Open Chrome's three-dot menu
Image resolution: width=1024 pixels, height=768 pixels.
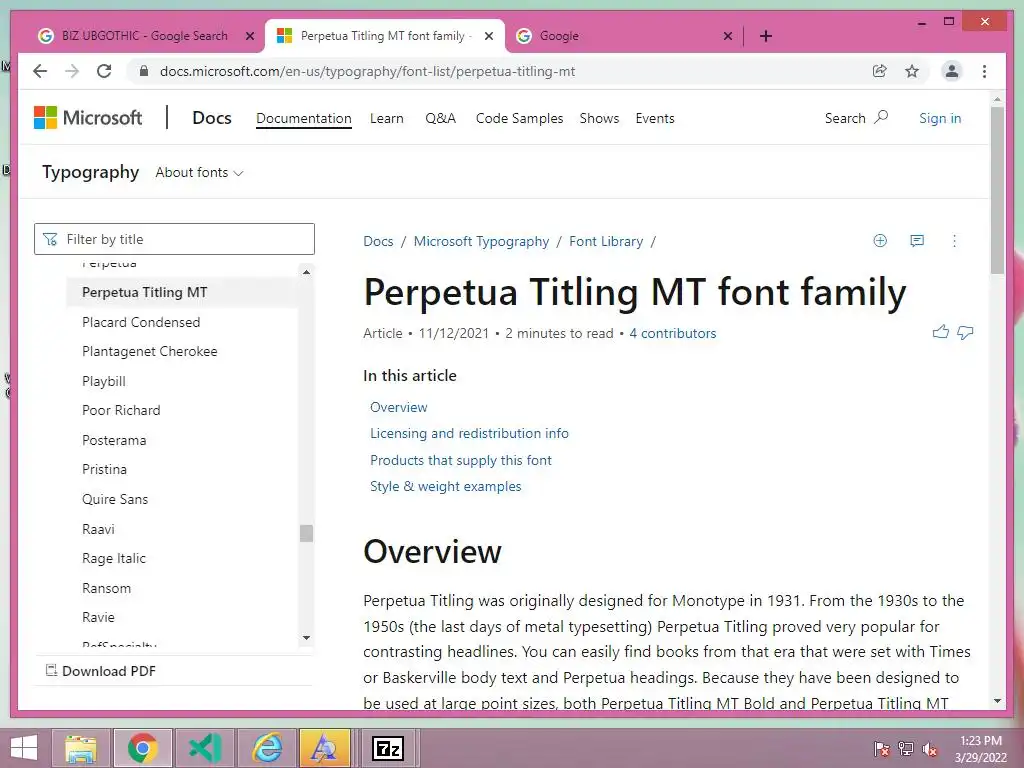tap(984, 71)
